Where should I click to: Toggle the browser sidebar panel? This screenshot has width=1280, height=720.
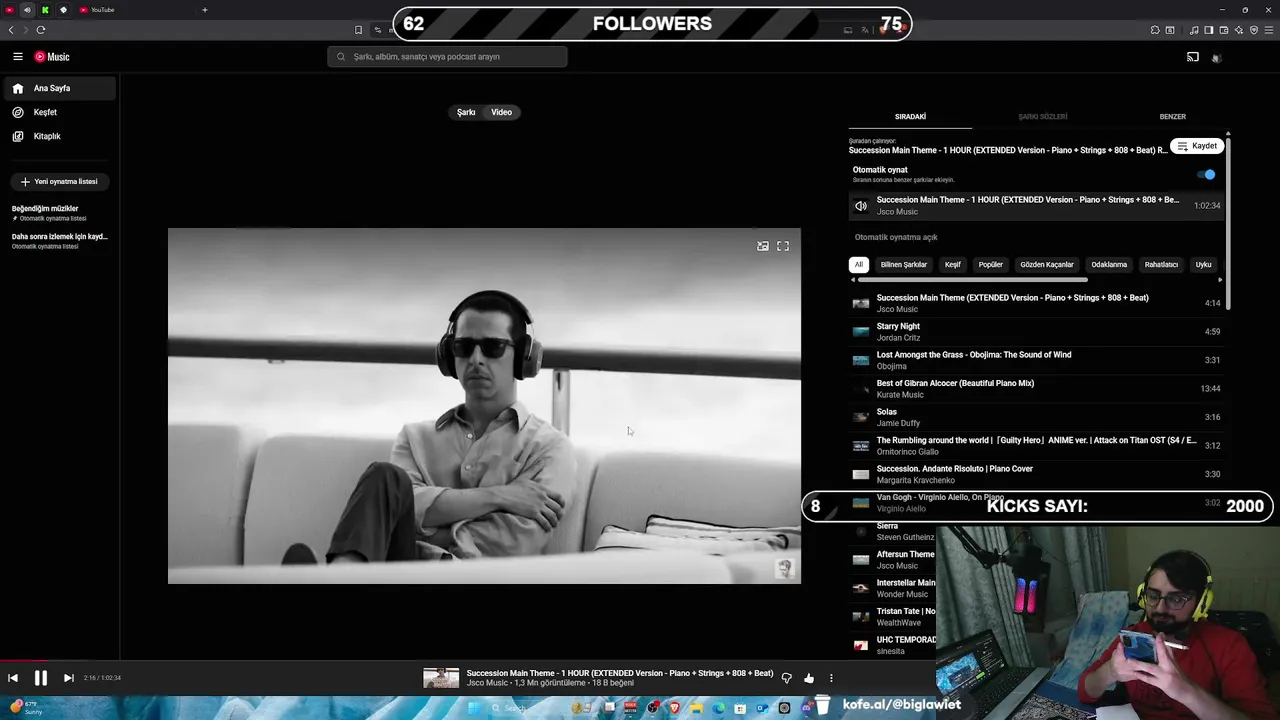(1209, 30)
